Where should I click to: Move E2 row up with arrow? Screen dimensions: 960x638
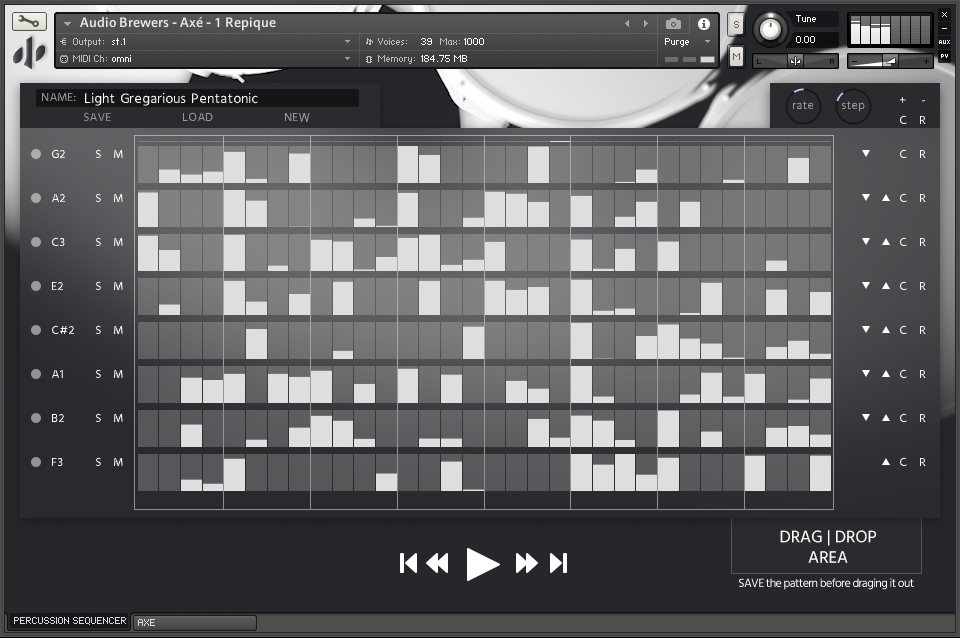(885, 286)
